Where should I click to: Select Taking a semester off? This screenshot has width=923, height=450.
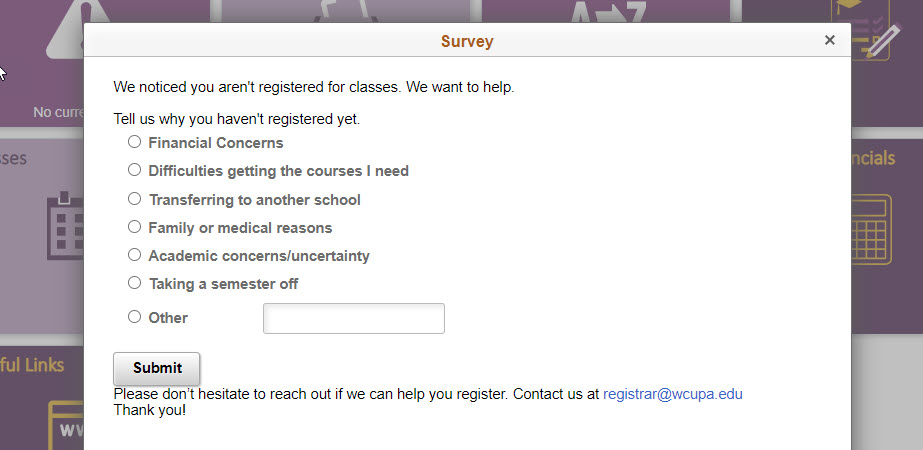point(135,283)
